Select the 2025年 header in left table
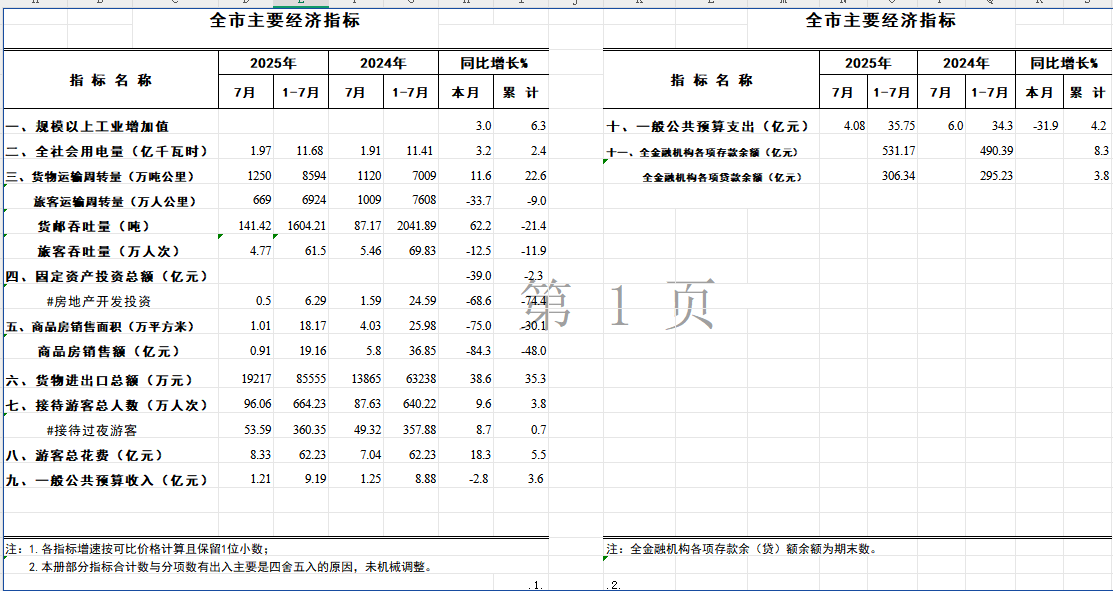 click(273, 63)
